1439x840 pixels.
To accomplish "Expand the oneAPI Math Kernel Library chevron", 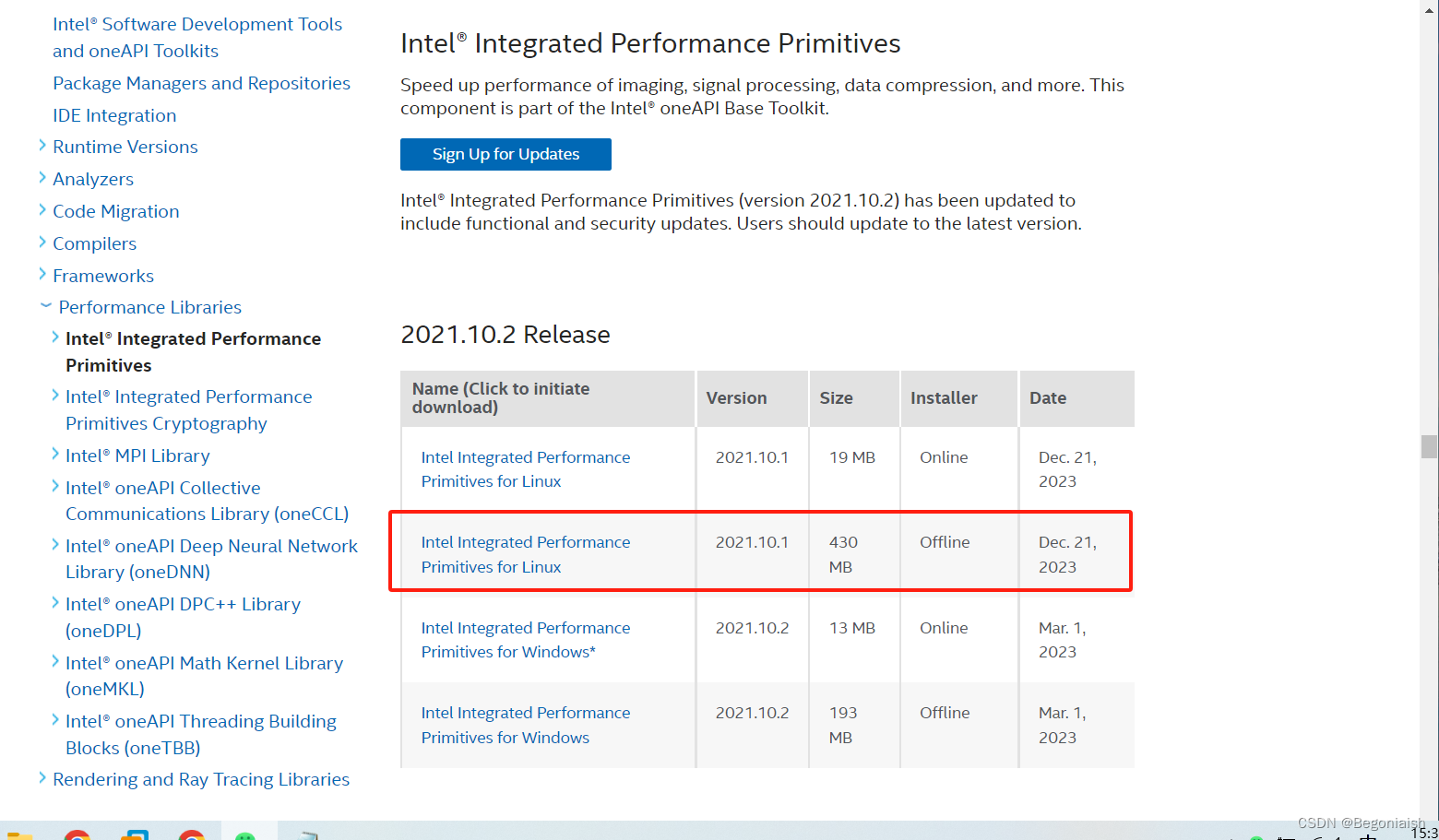I will (x=55, y=661).
